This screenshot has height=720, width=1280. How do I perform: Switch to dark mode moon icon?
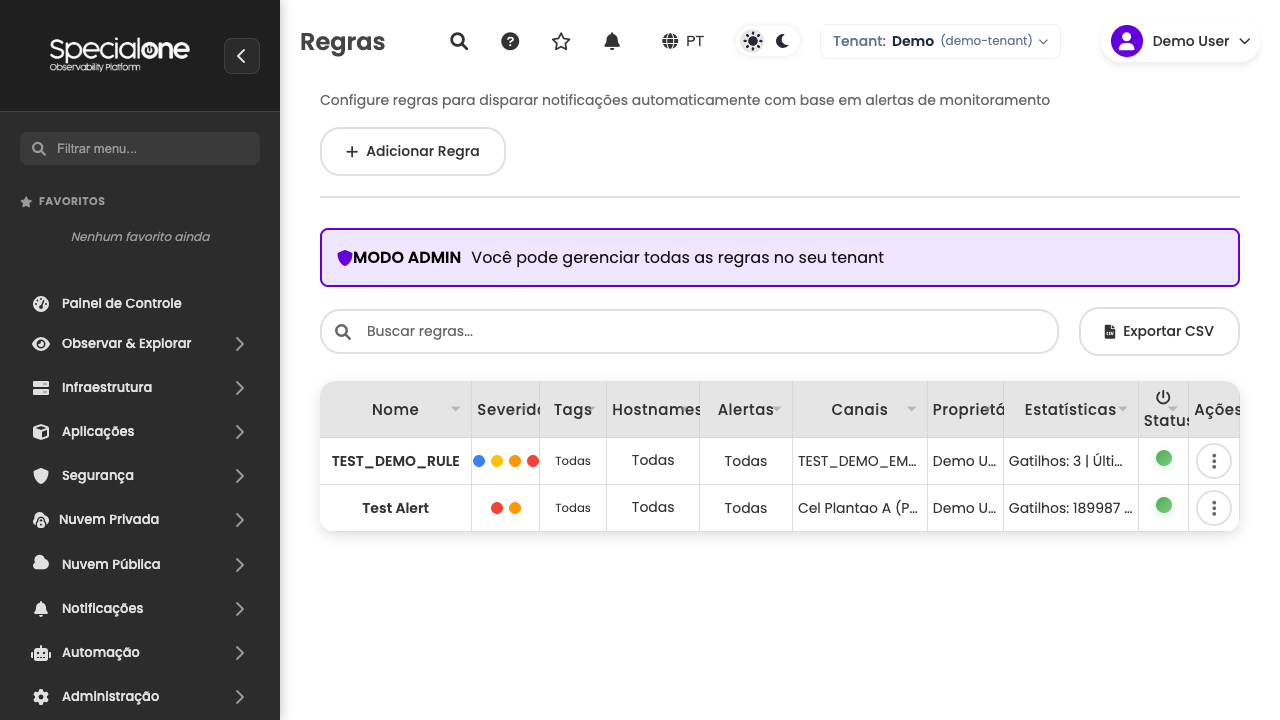tap(783, 41)
